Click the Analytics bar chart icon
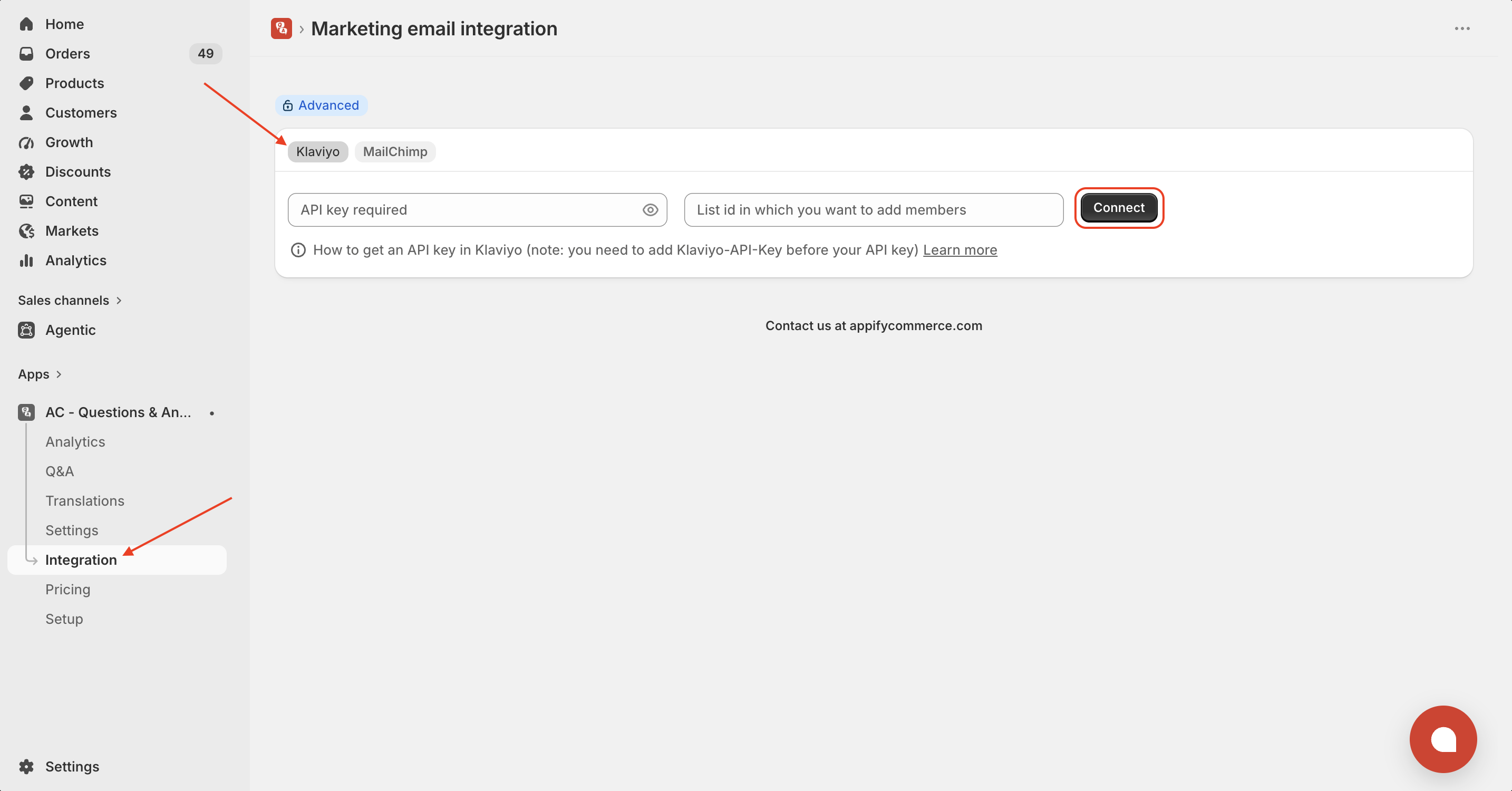This screenshot has height=791, width=1512. click(x=26, y=260)
